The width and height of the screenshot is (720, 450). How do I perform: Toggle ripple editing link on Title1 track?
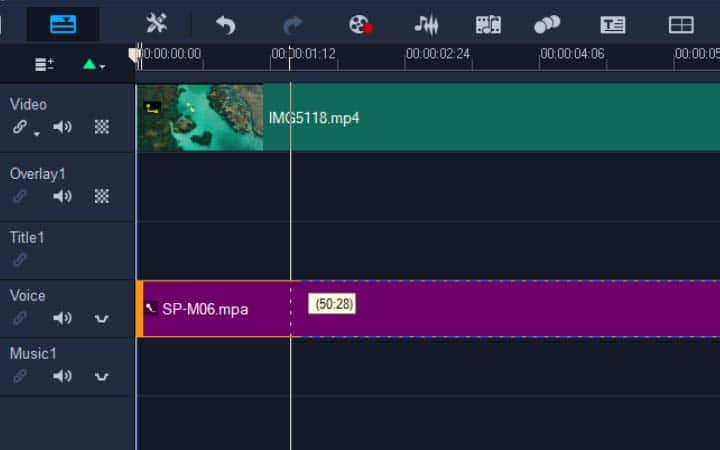[20, 259]
